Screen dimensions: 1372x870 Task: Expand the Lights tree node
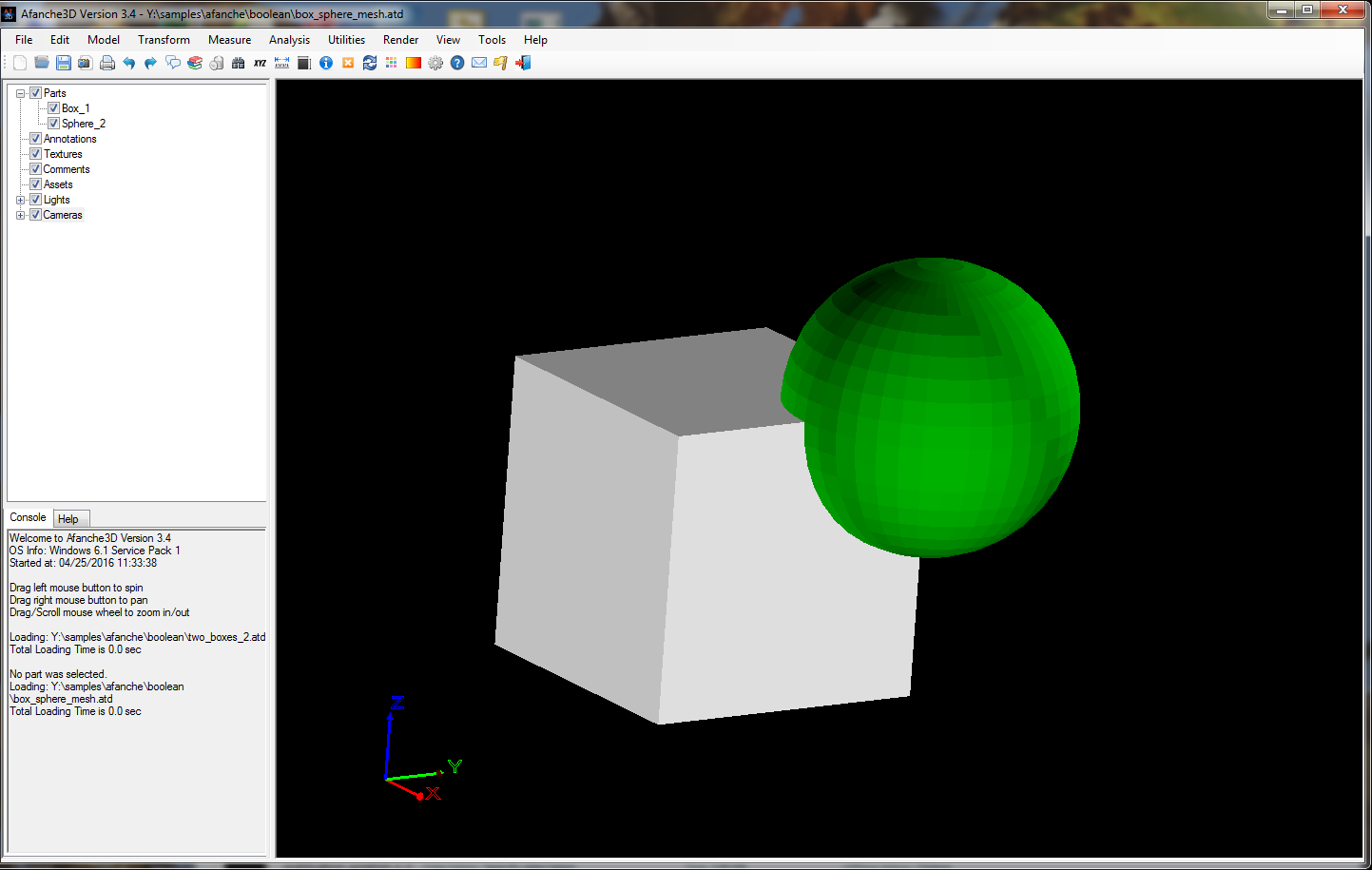click(21, 200)
